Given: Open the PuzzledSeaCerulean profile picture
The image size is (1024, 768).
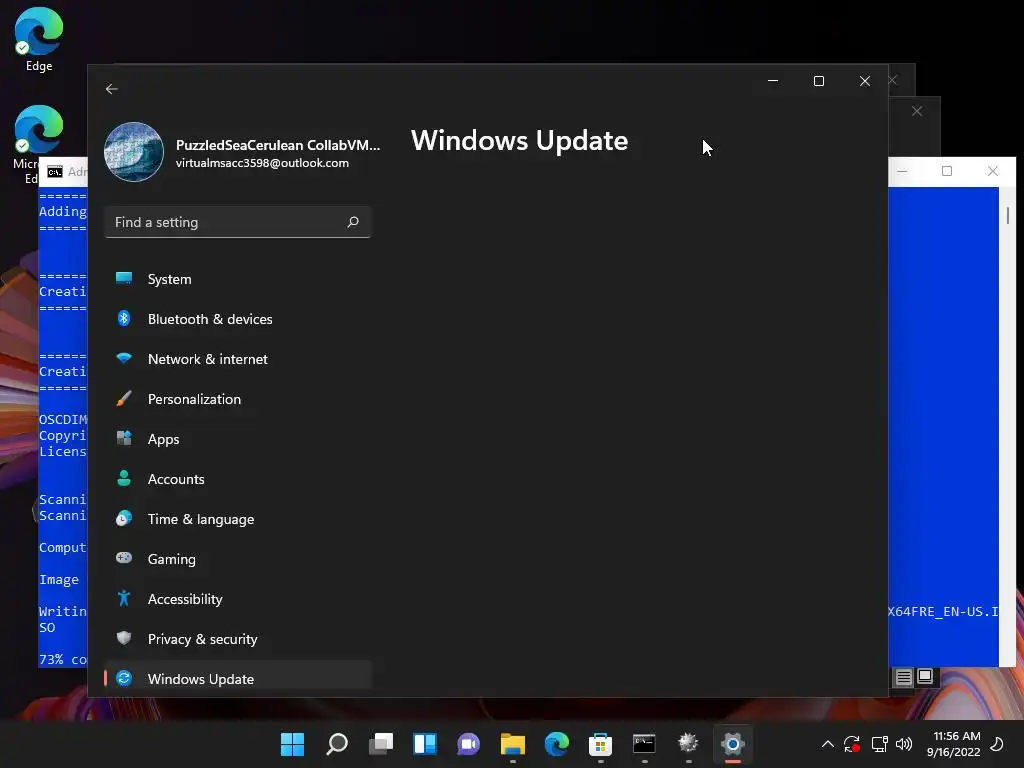Looking at the screenshot, I should 134,152.
